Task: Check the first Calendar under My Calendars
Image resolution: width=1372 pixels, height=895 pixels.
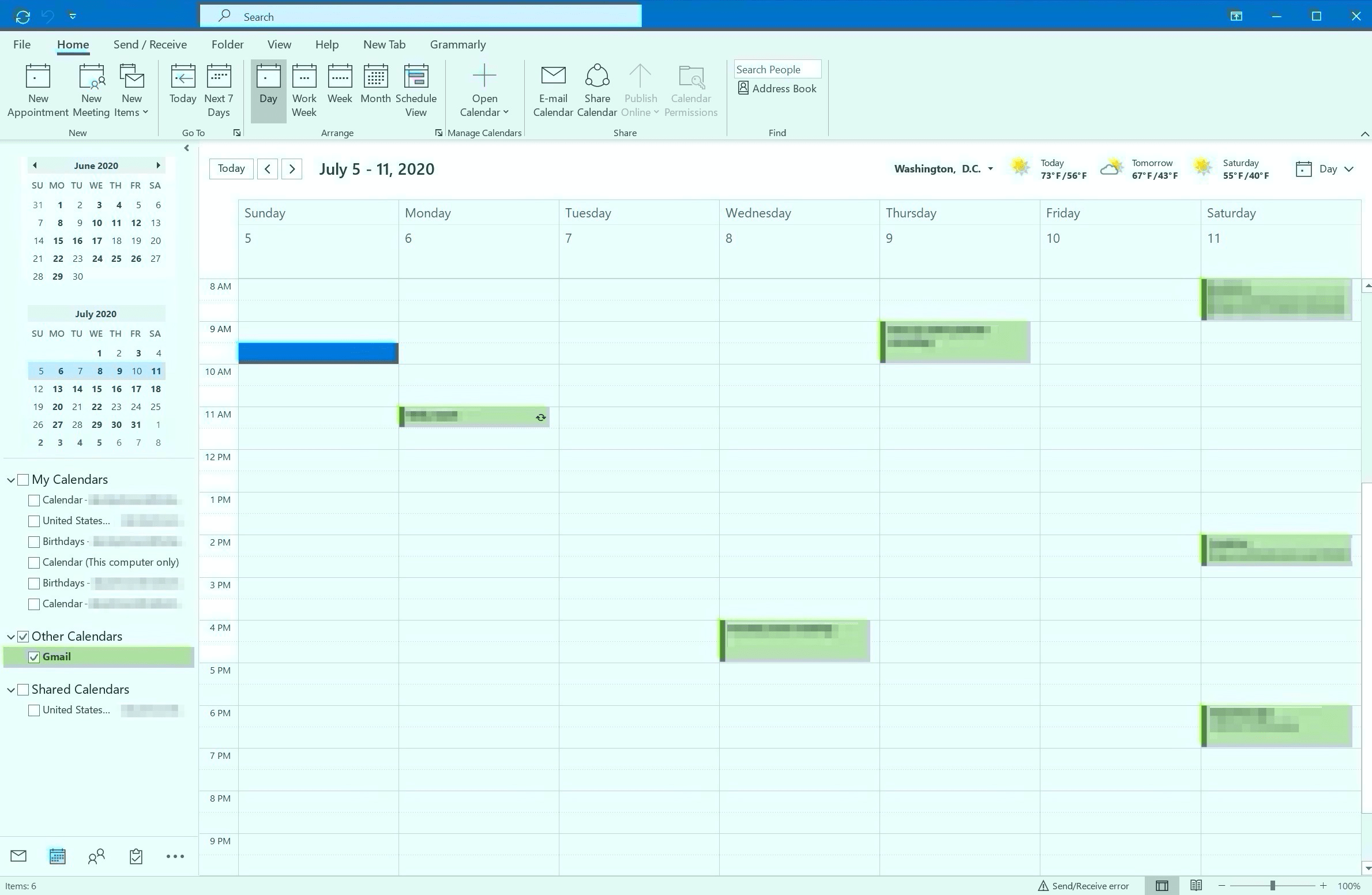Action: point(34,501)
